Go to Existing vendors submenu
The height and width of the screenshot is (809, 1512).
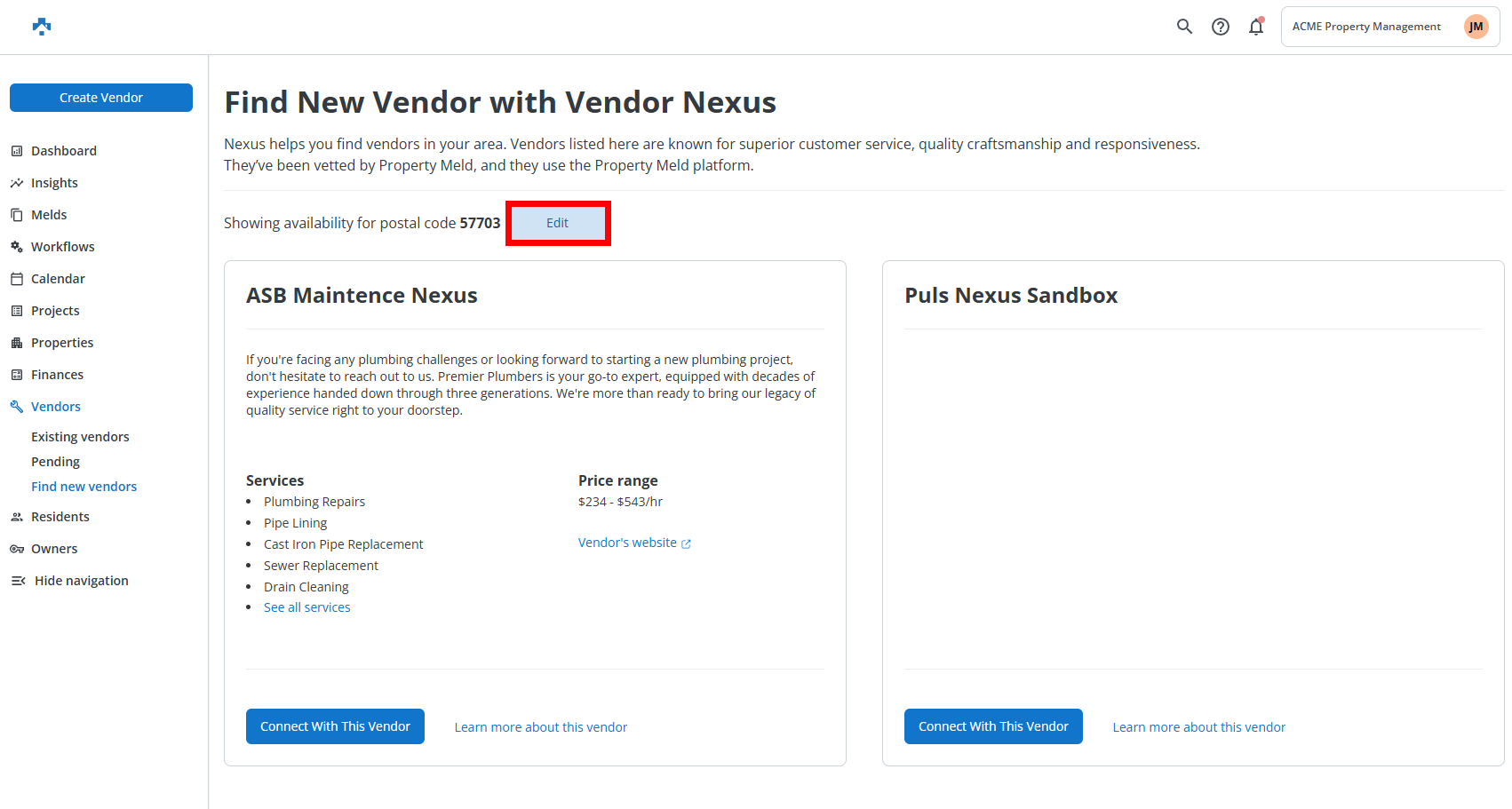(80, 437)
